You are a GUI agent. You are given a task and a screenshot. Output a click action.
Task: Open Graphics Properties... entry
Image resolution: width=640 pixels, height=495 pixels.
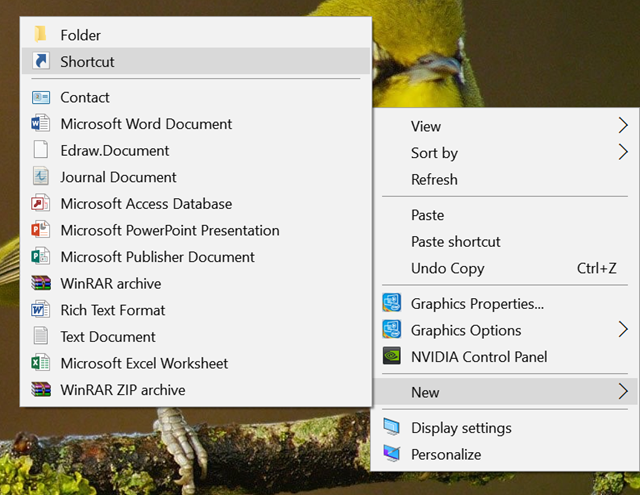(505, 303)
